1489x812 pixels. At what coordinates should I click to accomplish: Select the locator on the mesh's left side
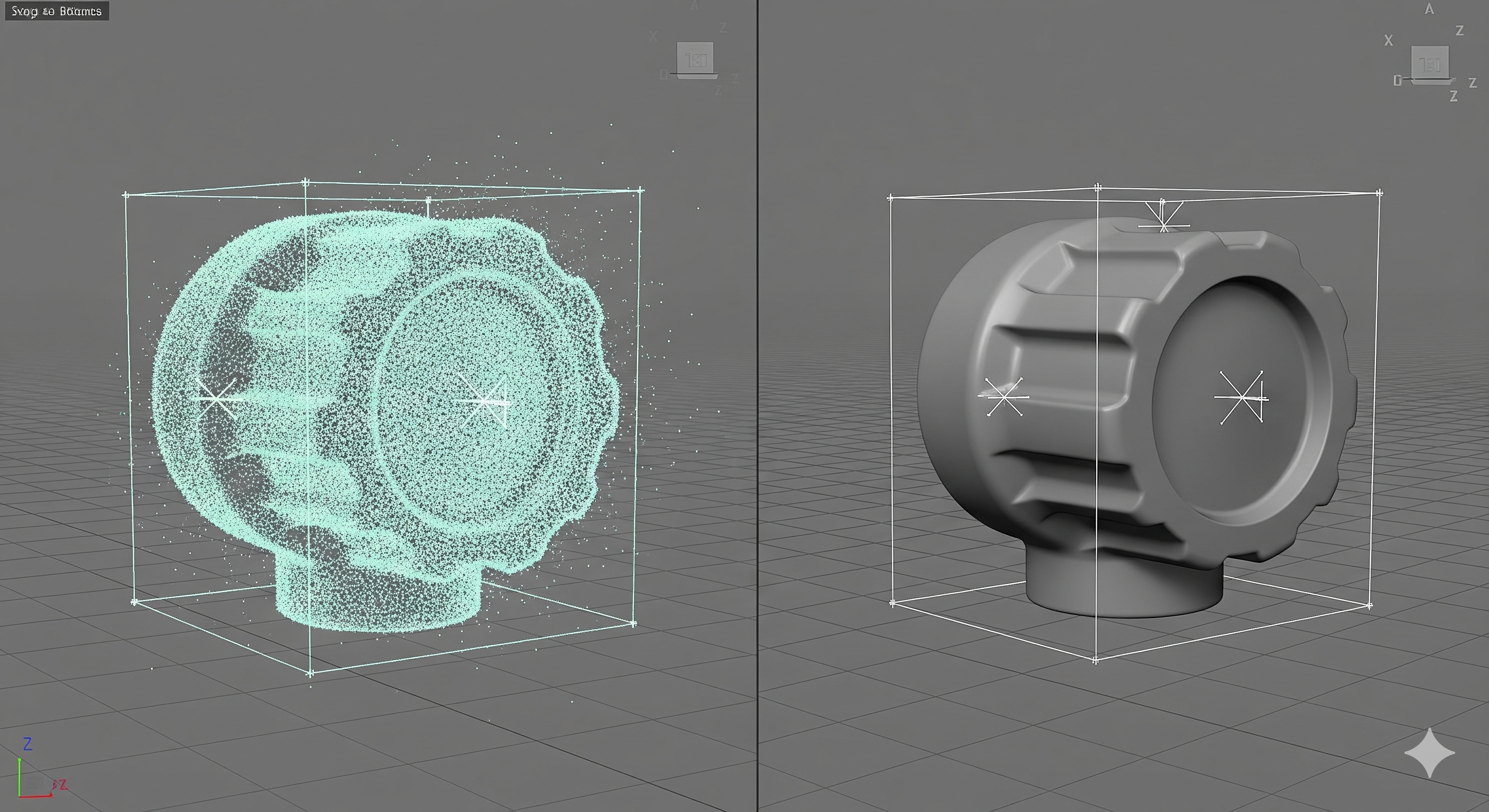tap(1004, 396)
